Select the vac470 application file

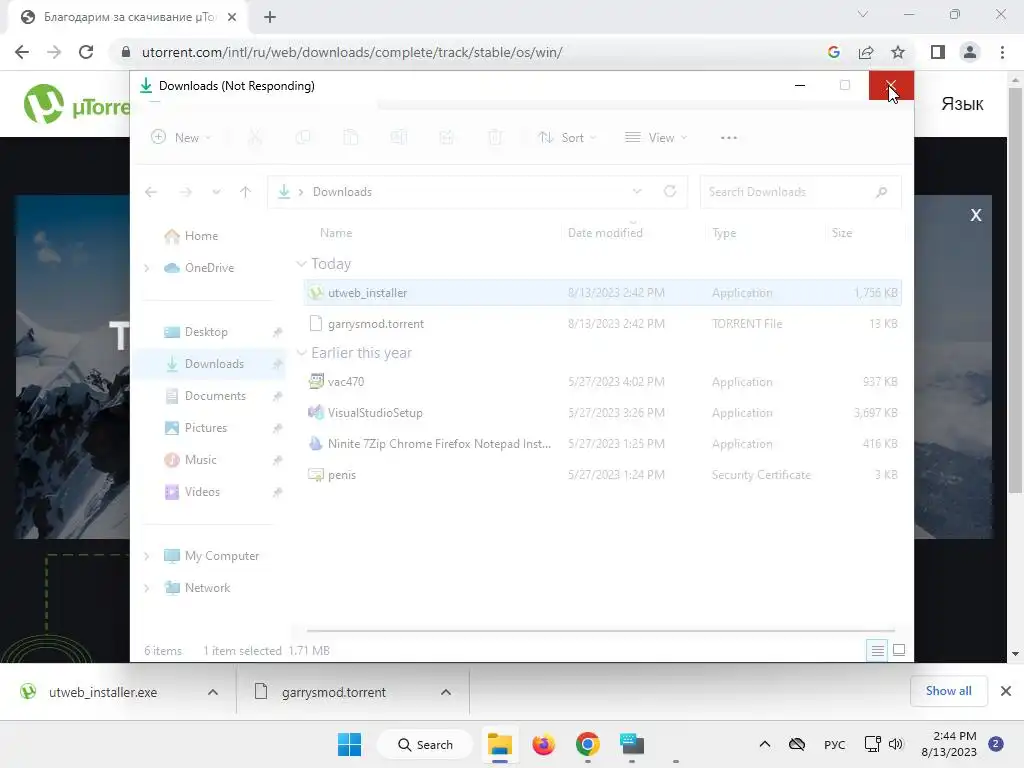tap(603, 381)
